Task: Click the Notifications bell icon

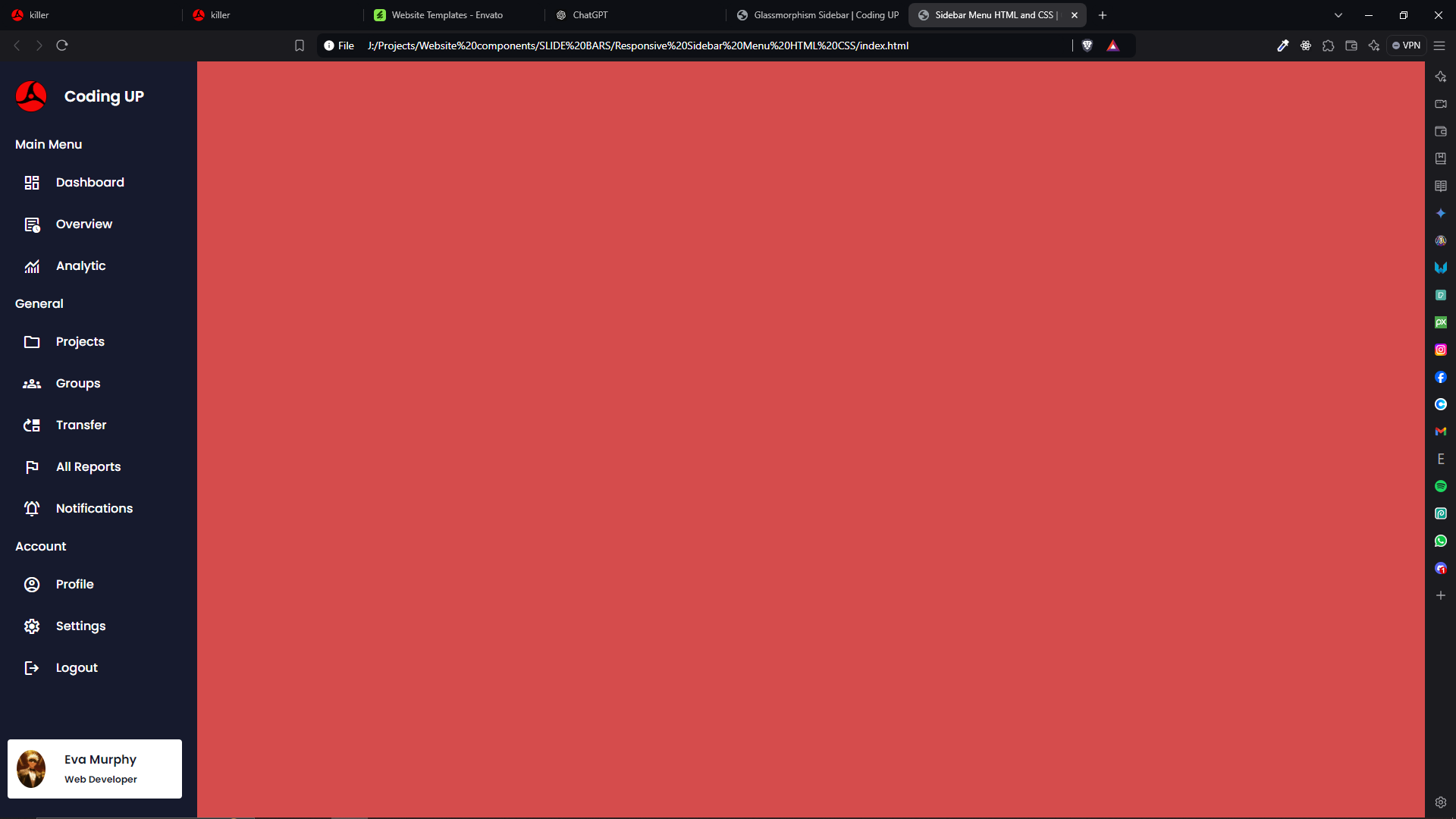Action: tap(32, 509)
